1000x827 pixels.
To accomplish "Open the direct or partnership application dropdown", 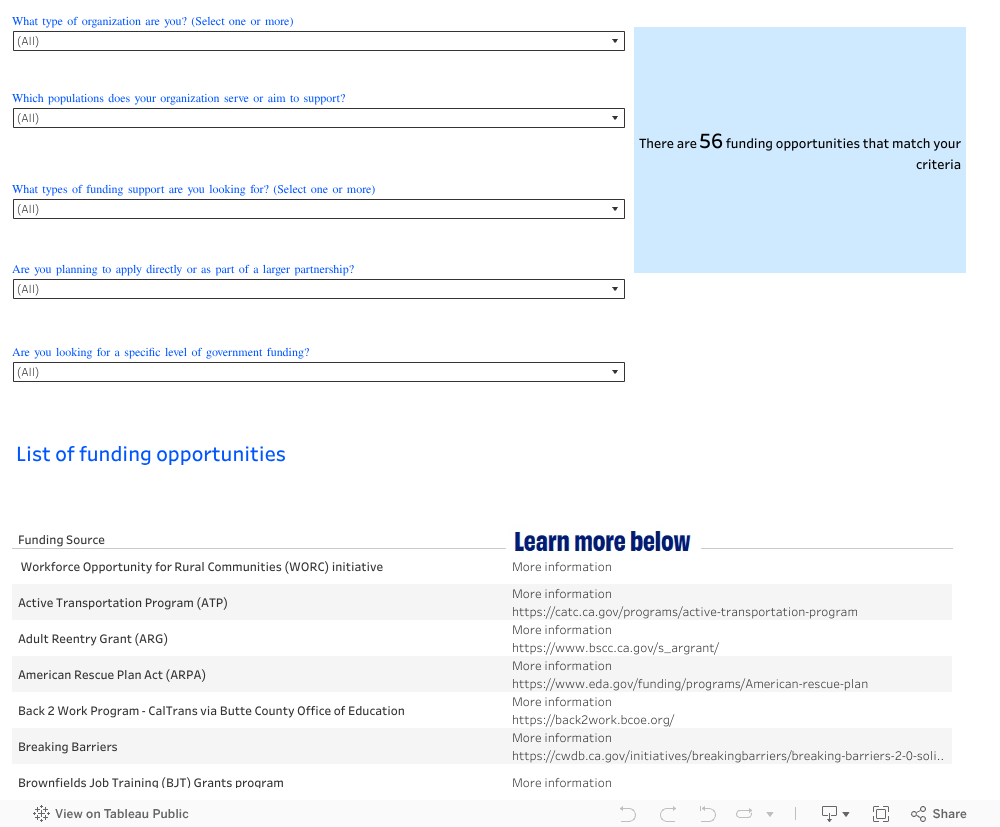I will click(x=318, y=289).
